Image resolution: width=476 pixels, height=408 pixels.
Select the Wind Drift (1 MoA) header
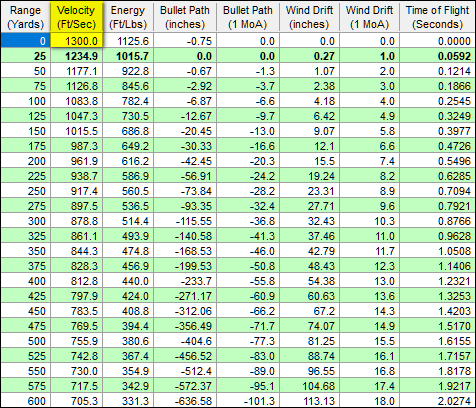(369, 17)
